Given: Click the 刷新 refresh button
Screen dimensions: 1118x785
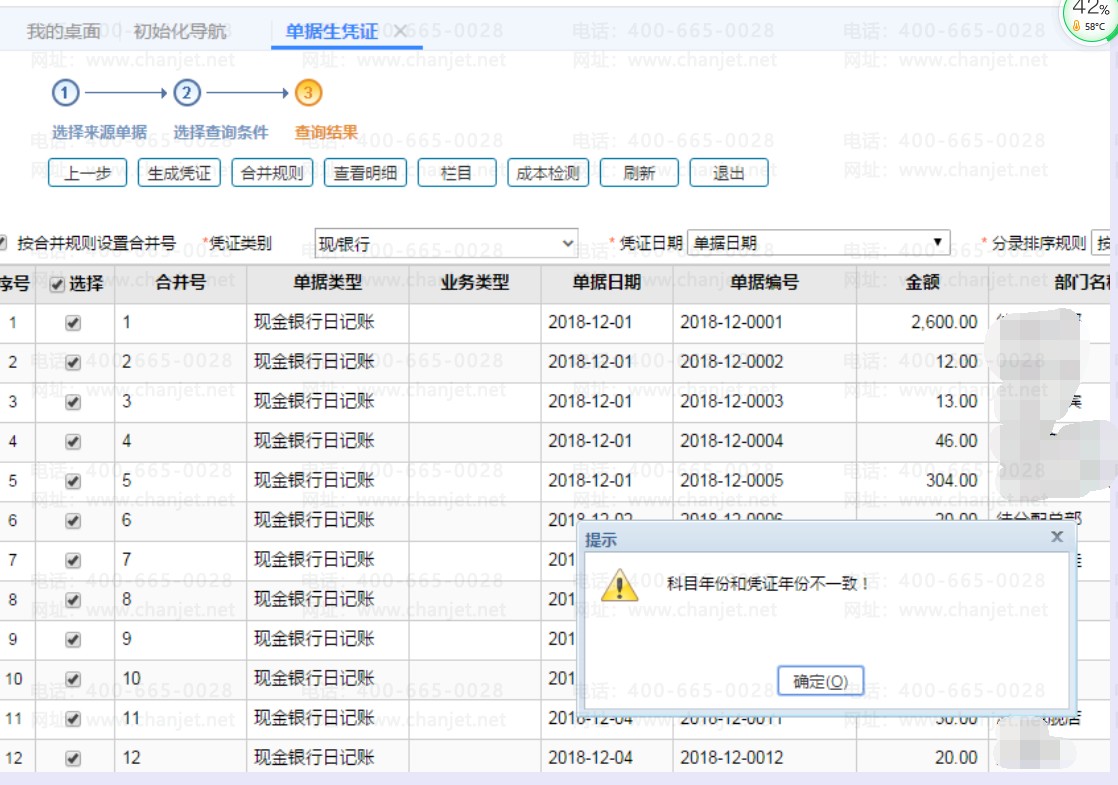Looking at the screenshot, I should click(639, 173).
